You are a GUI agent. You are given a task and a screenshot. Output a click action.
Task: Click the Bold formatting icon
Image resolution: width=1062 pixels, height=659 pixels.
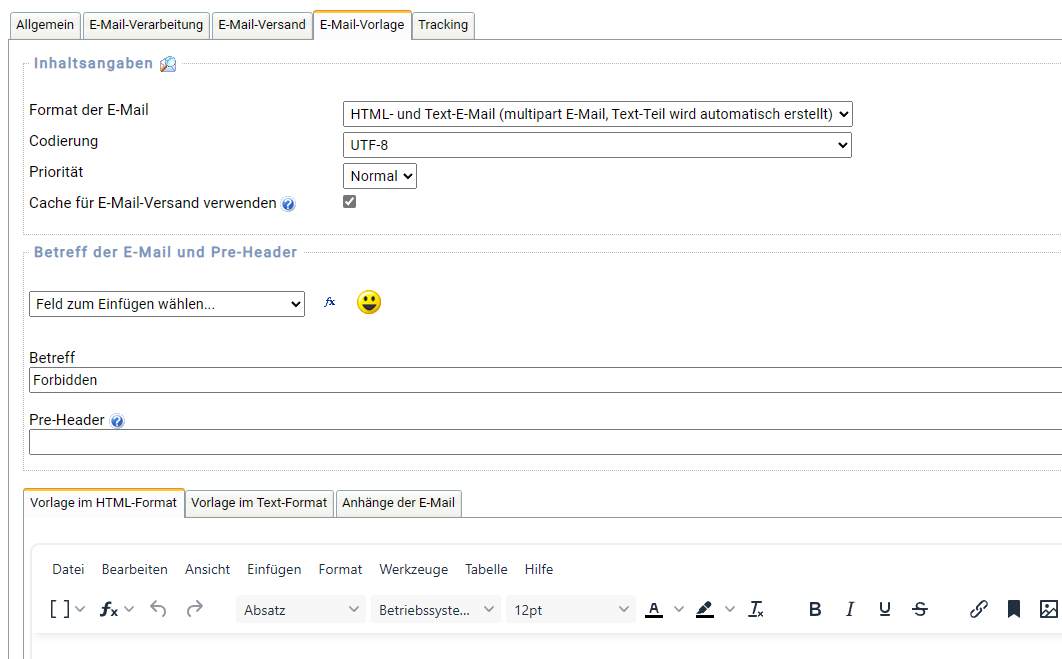pos(815,609)
